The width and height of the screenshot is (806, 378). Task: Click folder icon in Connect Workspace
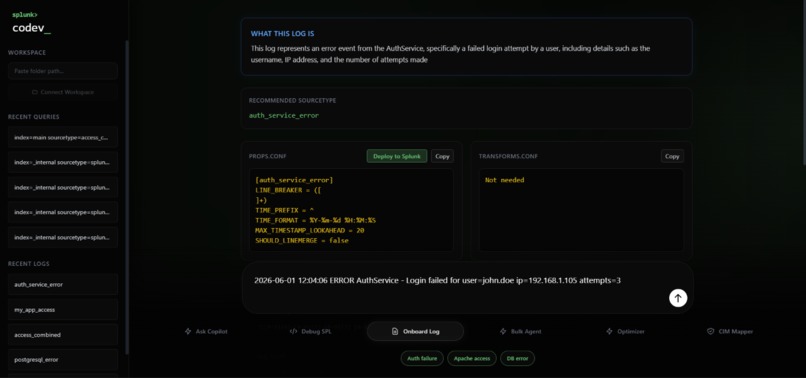click(x=34, y=92)
